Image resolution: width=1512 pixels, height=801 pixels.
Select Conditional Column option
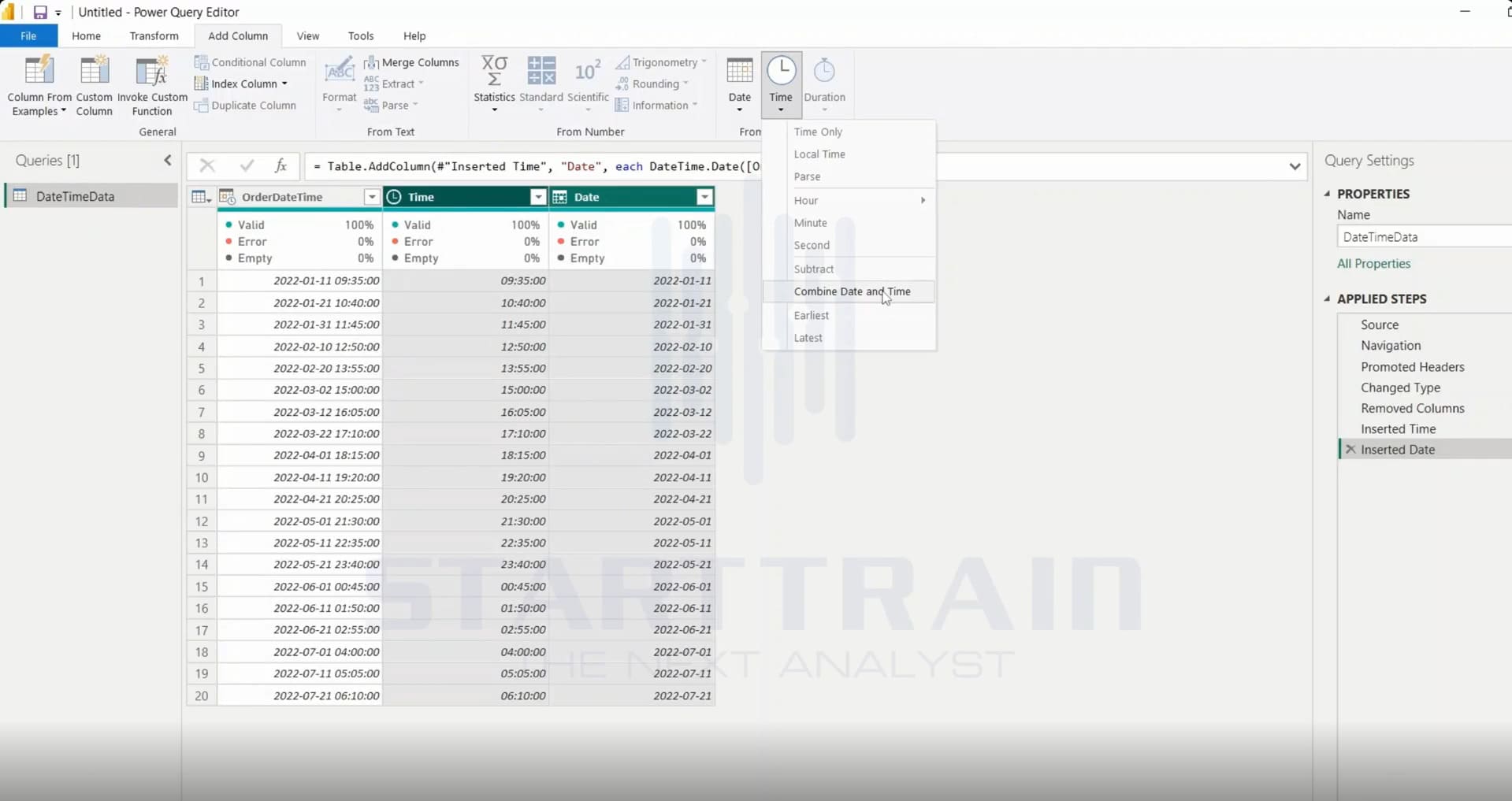coord(250,62)
